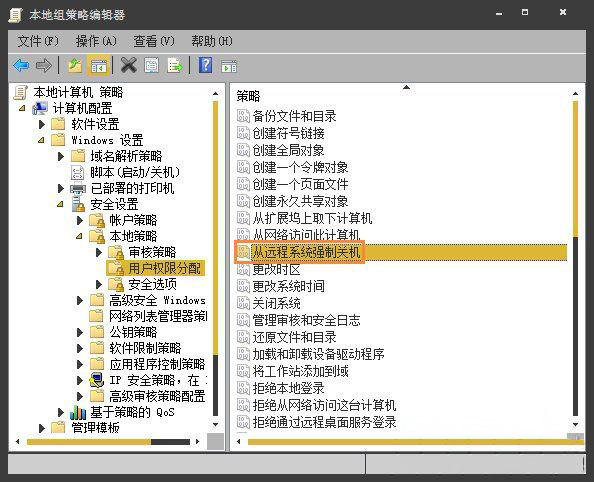Select the 用户权限分配 tree item

click(164, 268)
